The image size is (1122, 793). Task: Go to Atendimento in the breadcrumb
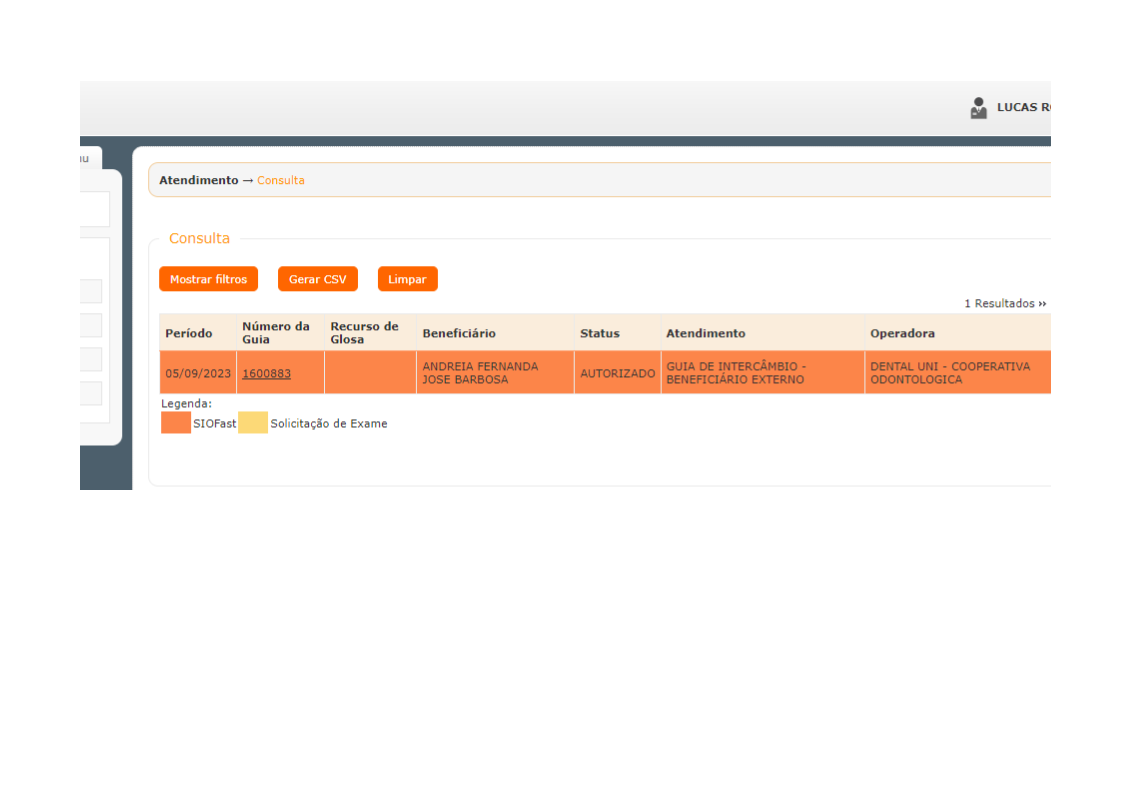(x=198, y=181)
